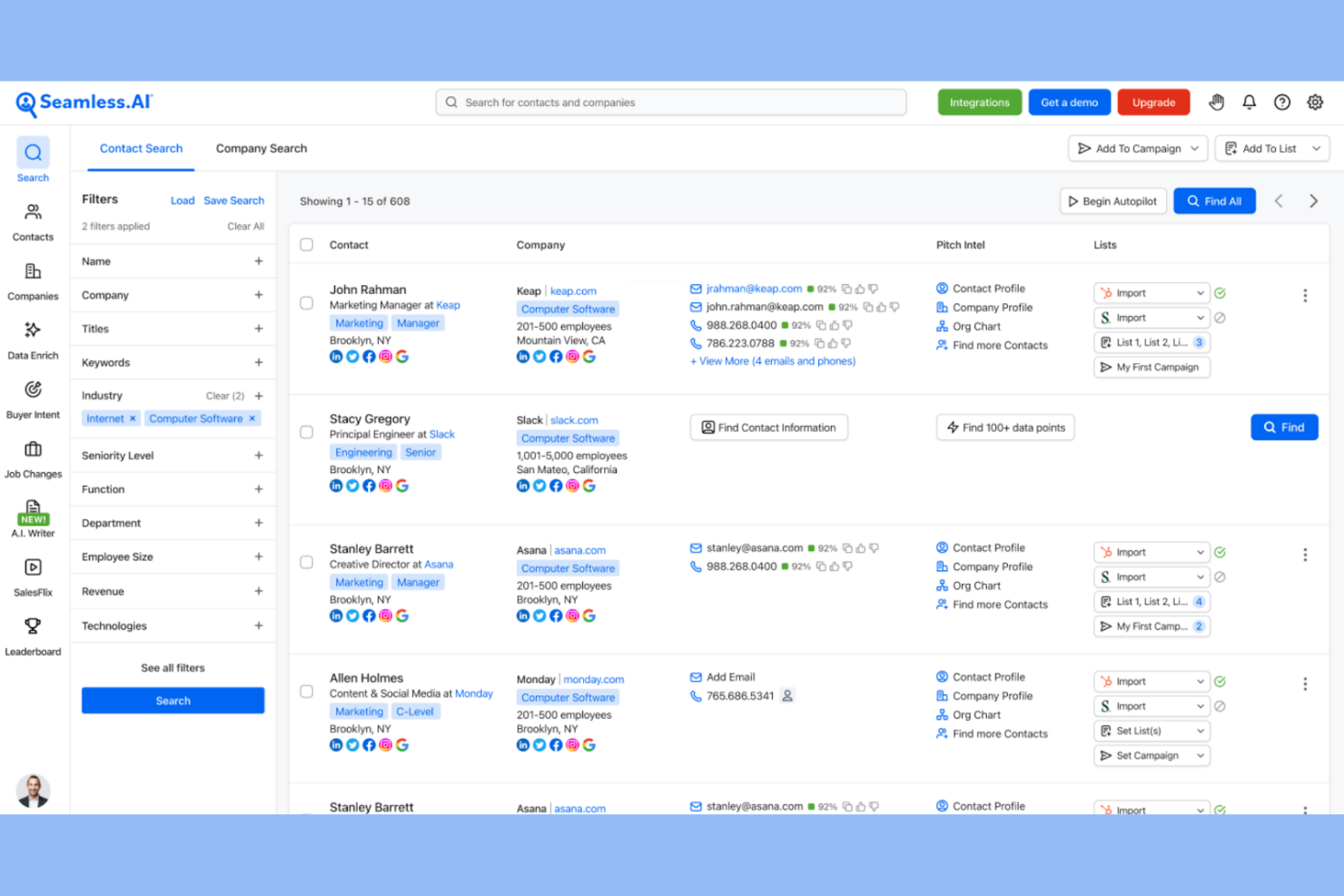Open the Integrations menu item
This screenshot has width=1344, height=896.
979,102
